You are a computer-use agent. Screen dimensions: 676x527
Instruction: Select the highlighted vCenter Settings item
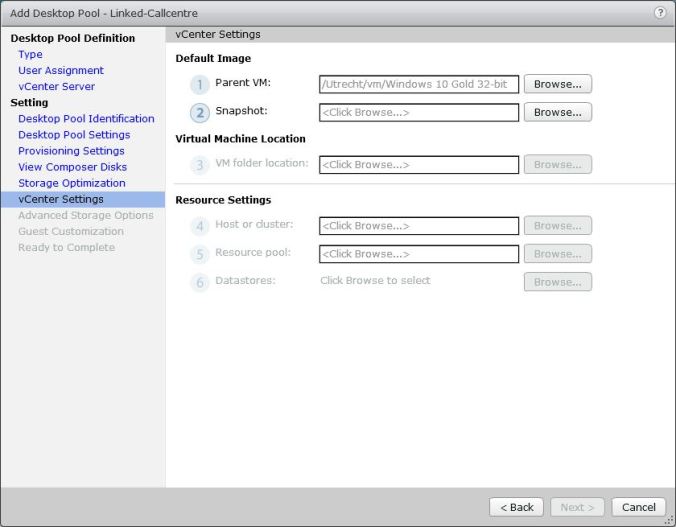point(61,199)
